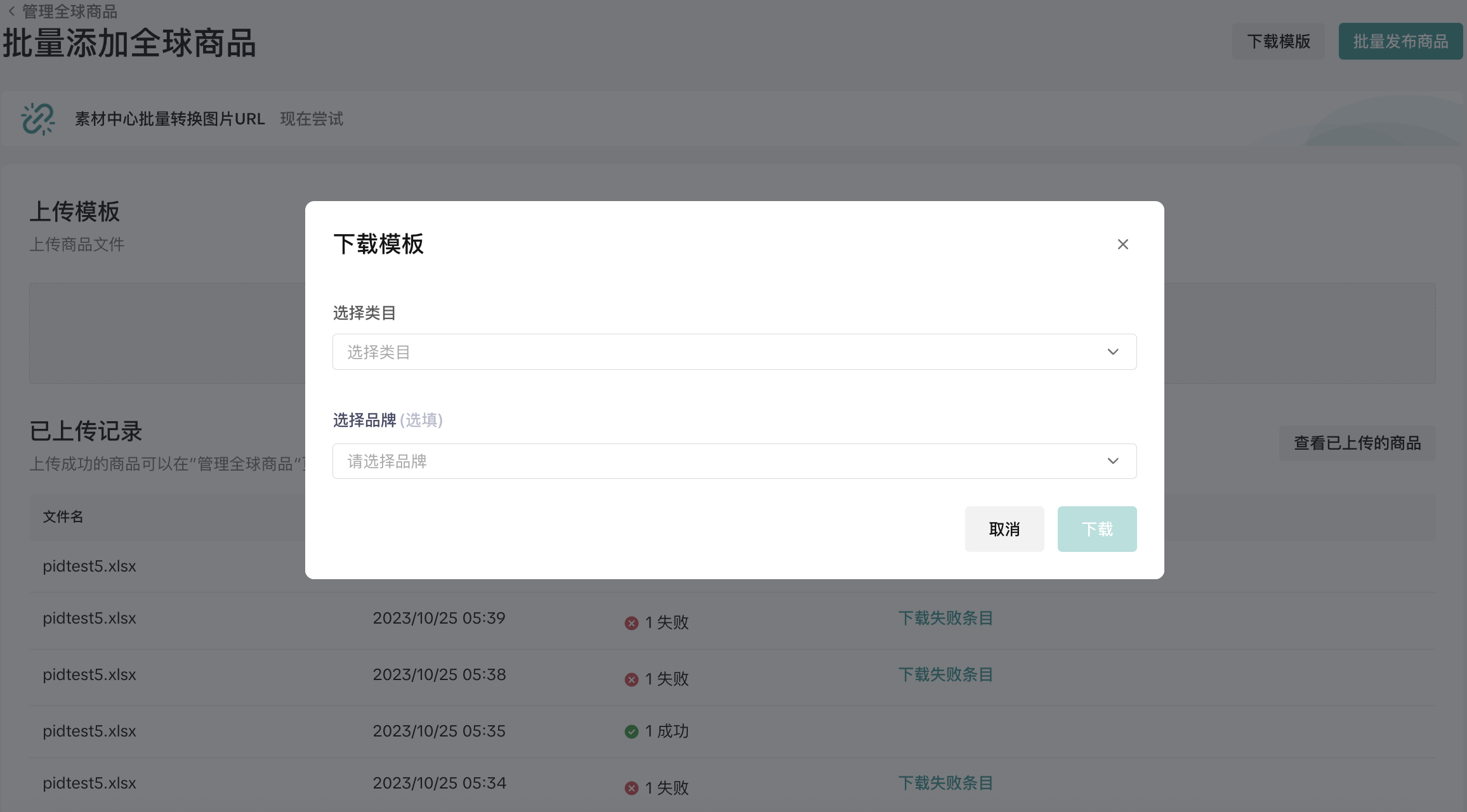The width and height of the screenshot is (1467, 812).
Task: Close the 下载模板 dialog with X icon
Action: [1122, 244]
